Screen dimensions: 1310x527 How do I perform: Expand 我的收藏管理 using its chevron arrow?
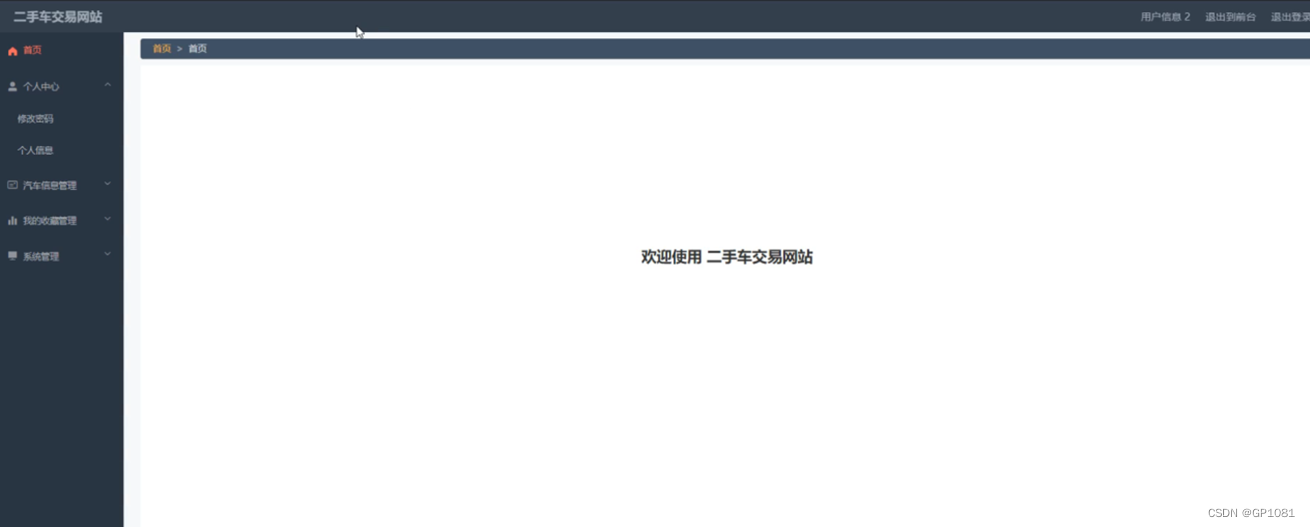tap(107, 219)
